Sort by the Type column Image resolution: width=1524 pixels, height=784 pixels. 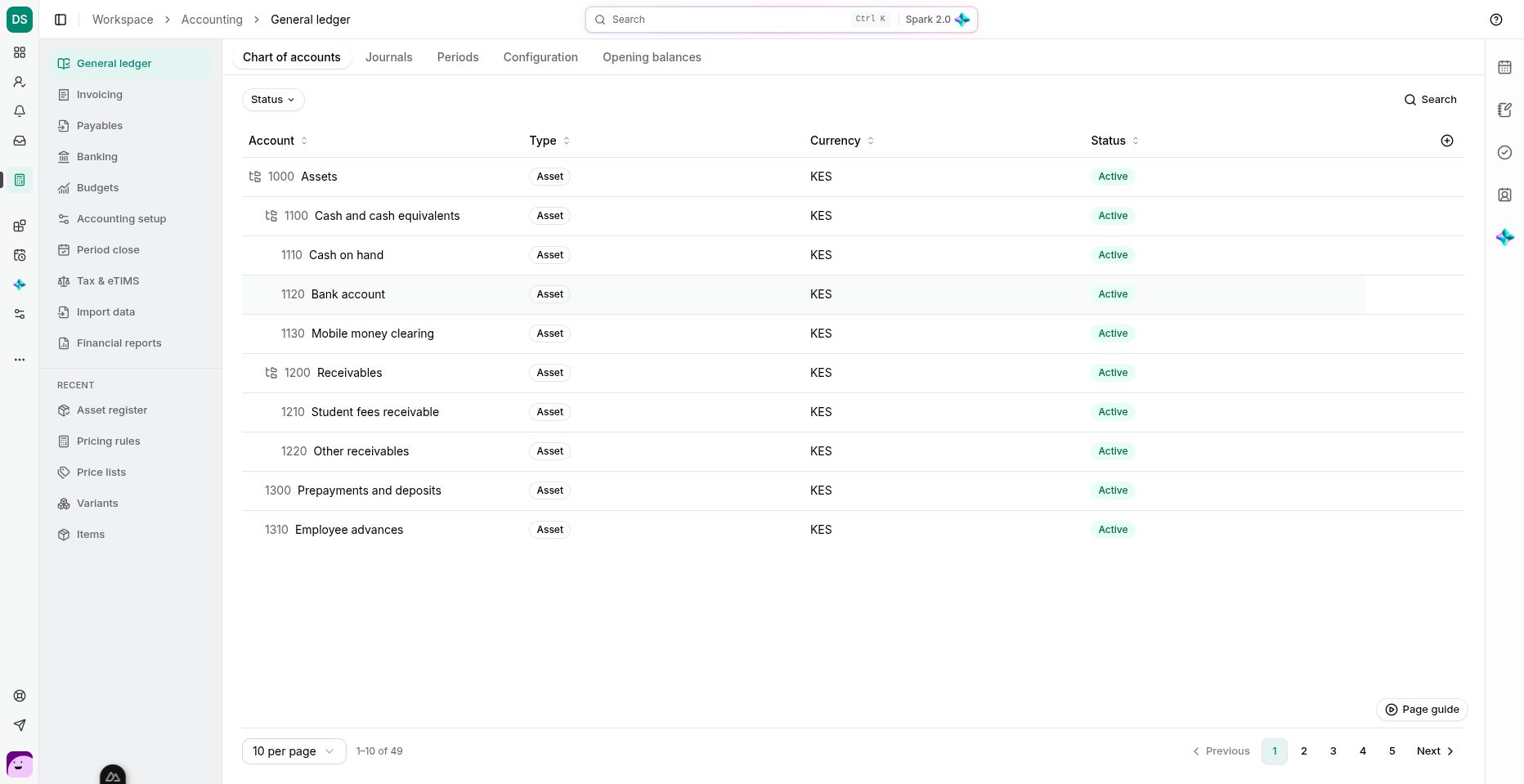click(549, 141)
